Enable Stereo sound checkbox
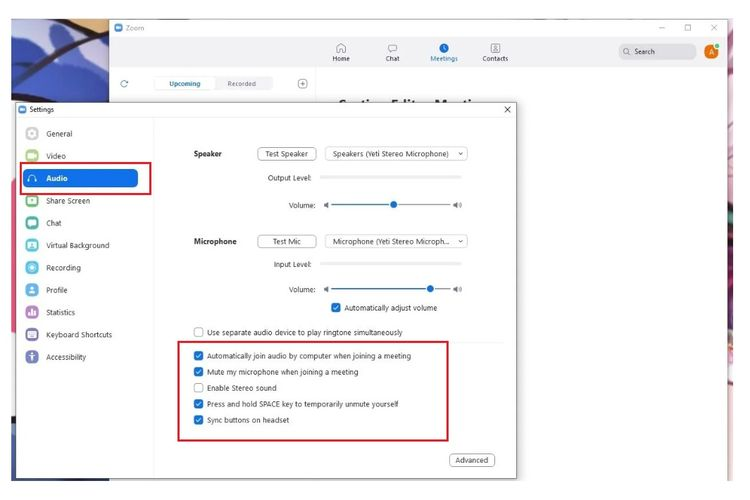Viewport: 750px width, 500px height. tap(198, 388)
